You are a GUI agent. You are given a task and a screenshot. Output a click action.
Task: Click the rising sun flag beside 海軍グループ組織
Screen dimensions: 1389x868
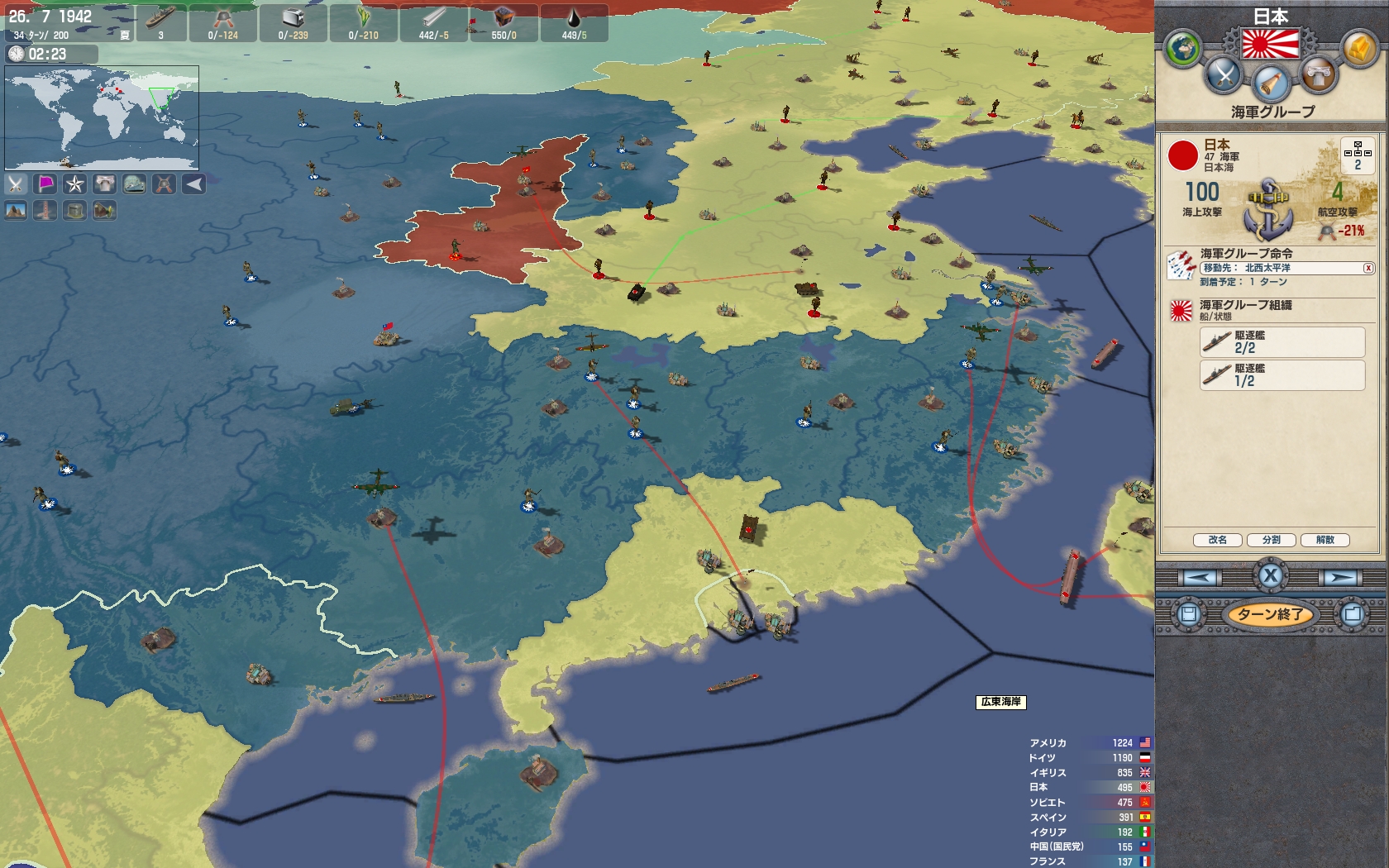click(1181, 311)
